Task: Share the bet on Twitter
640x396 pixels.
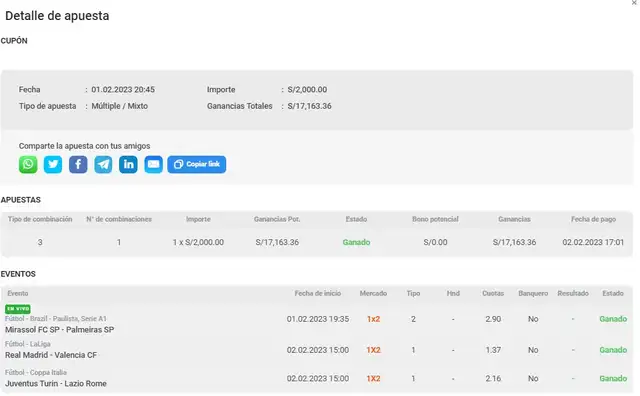Action: (53, 165)
